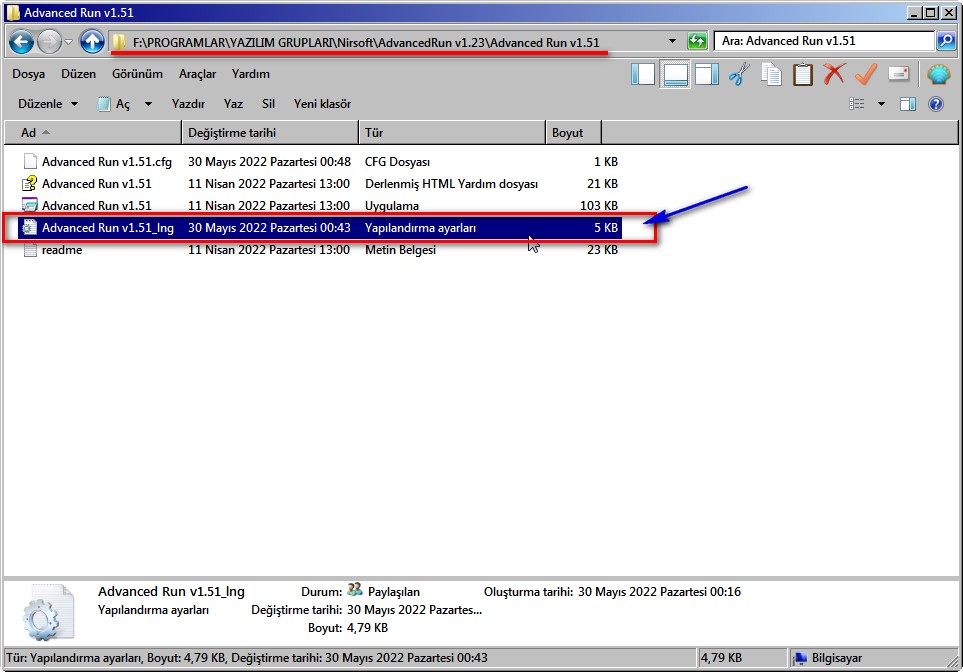Open help with blue question mark icon
963x672 pixels.
[935, 104]
